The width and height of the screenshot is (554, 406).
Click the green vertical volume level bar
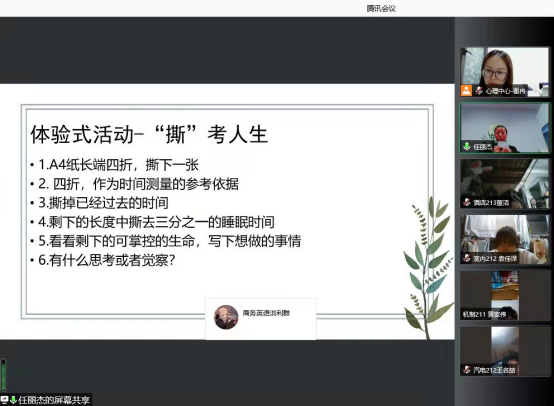[3, 374]
